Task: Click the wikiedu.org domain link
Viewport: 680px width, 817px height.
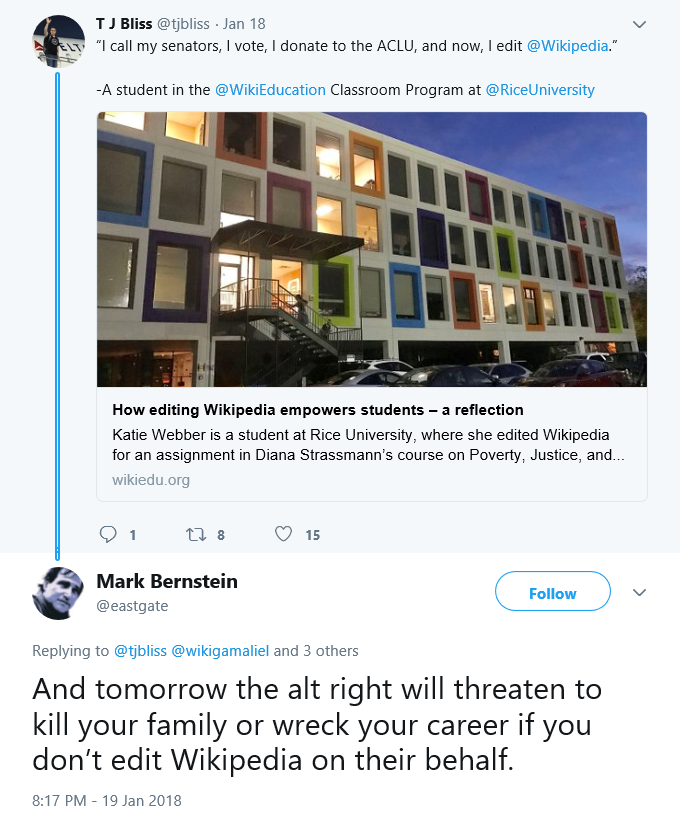Action: pyautogui.click(x=151, y=480)
